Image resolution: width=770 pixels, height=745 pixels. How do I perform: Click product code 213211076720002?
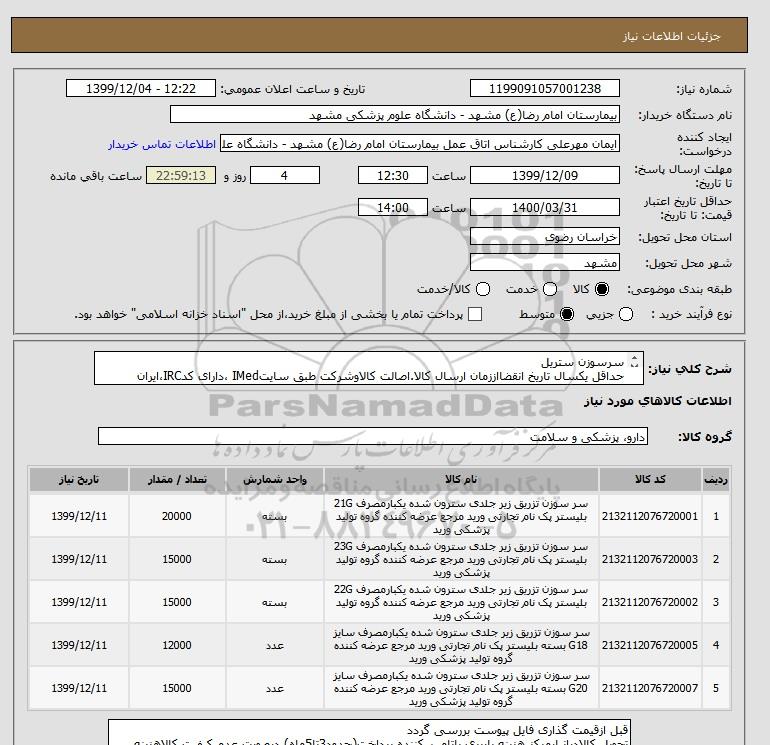(x=650, y=602)
